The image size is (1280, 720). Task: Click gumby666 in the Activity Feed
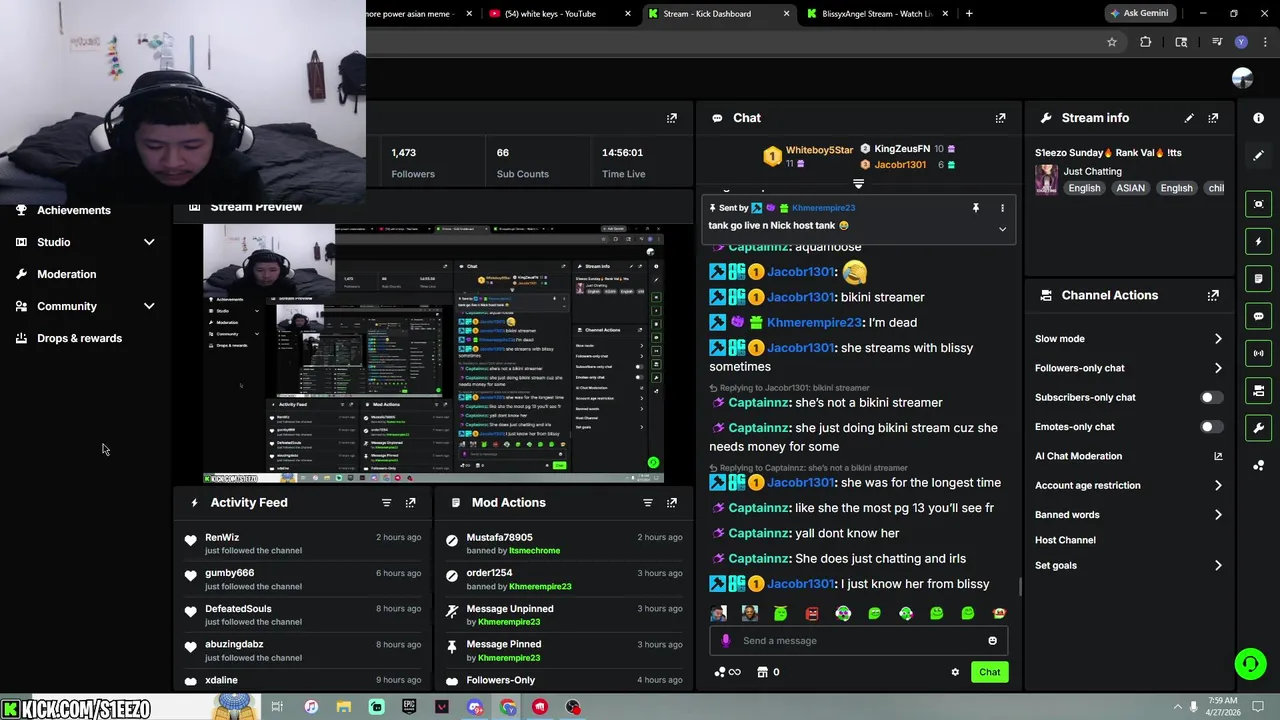pos(230,573)
